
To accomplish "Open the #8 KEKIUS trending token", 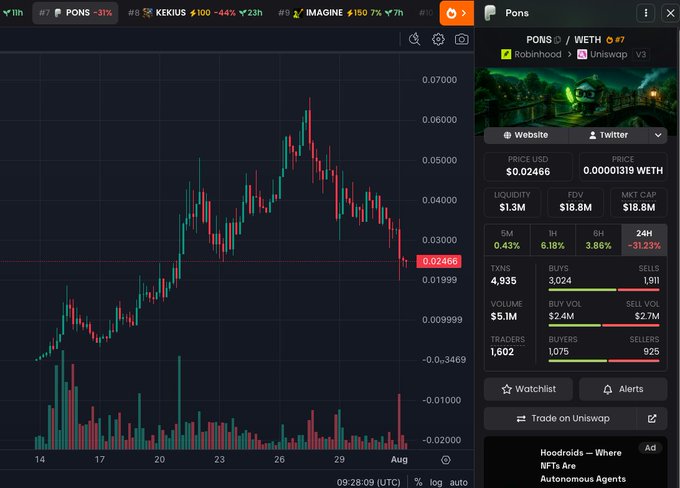I will coord(195,13).
